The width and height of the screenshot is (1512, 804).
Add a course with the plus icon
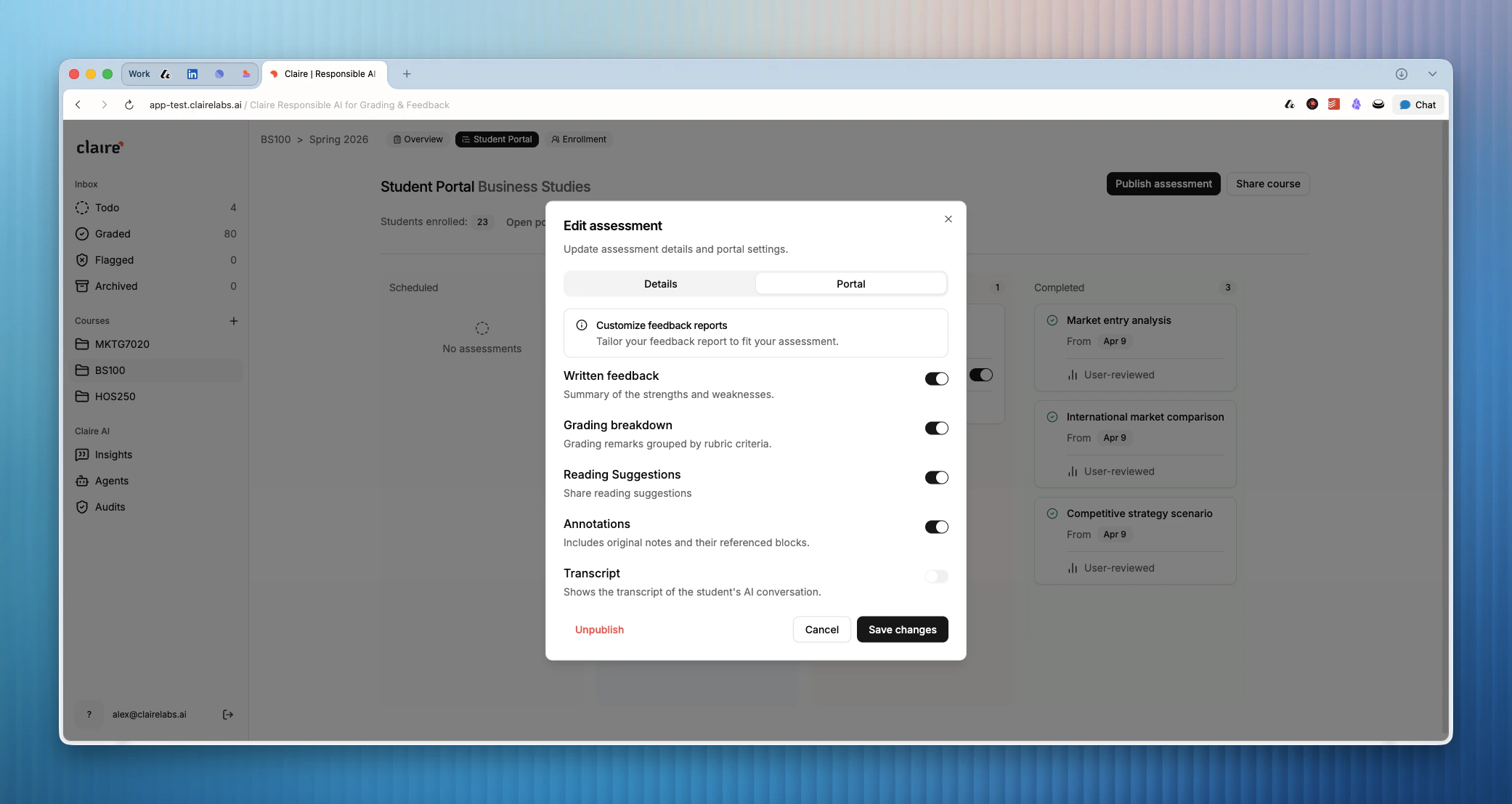234,321
